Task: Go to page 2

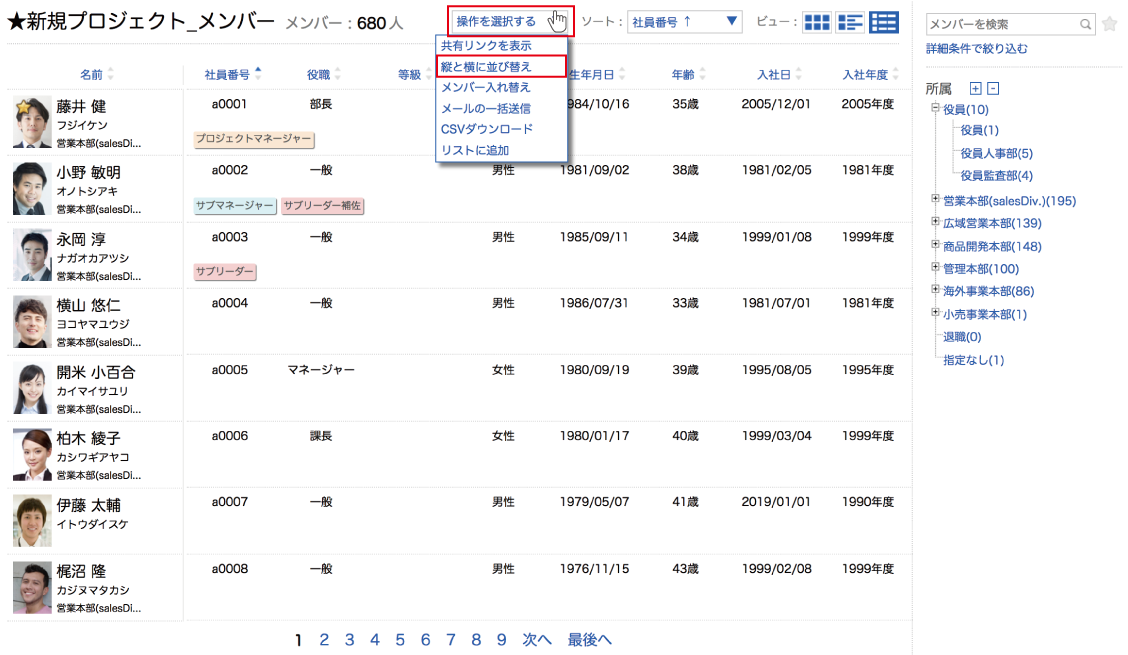Action: [x=324, y=639]
